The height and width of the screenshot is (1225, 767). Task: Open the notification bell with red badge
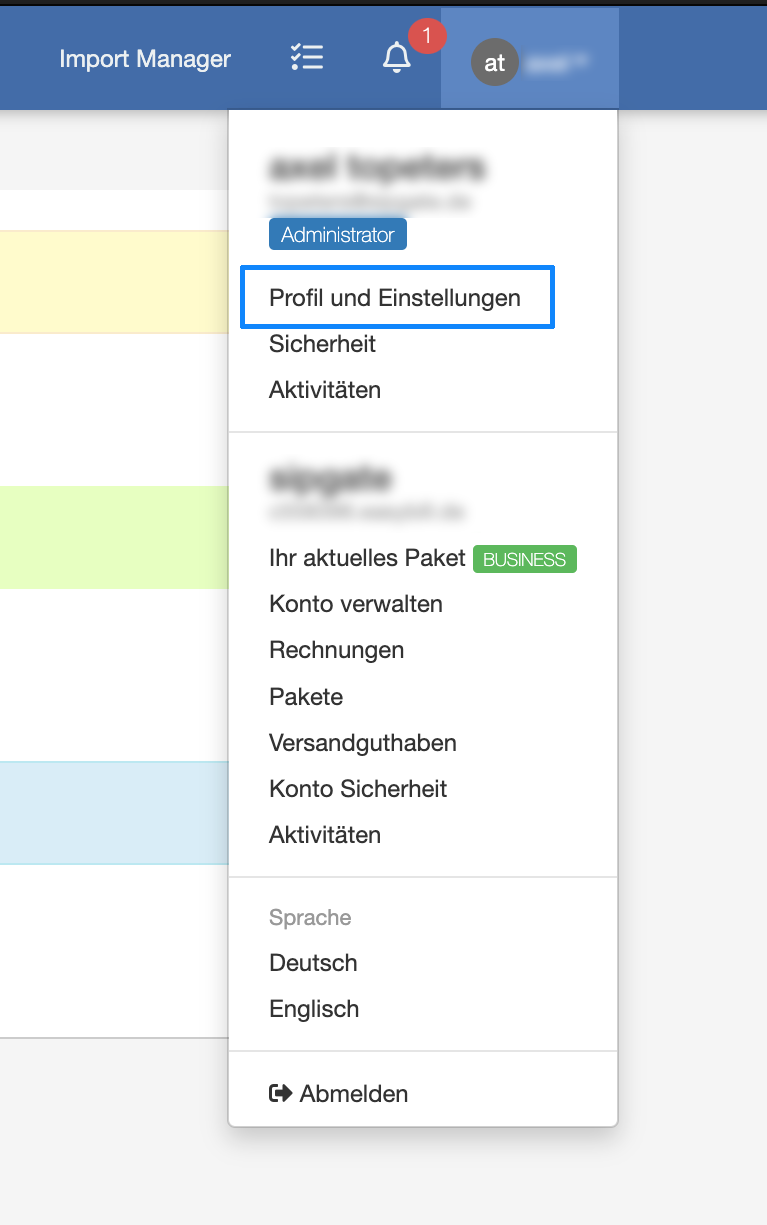click(396, 57)
